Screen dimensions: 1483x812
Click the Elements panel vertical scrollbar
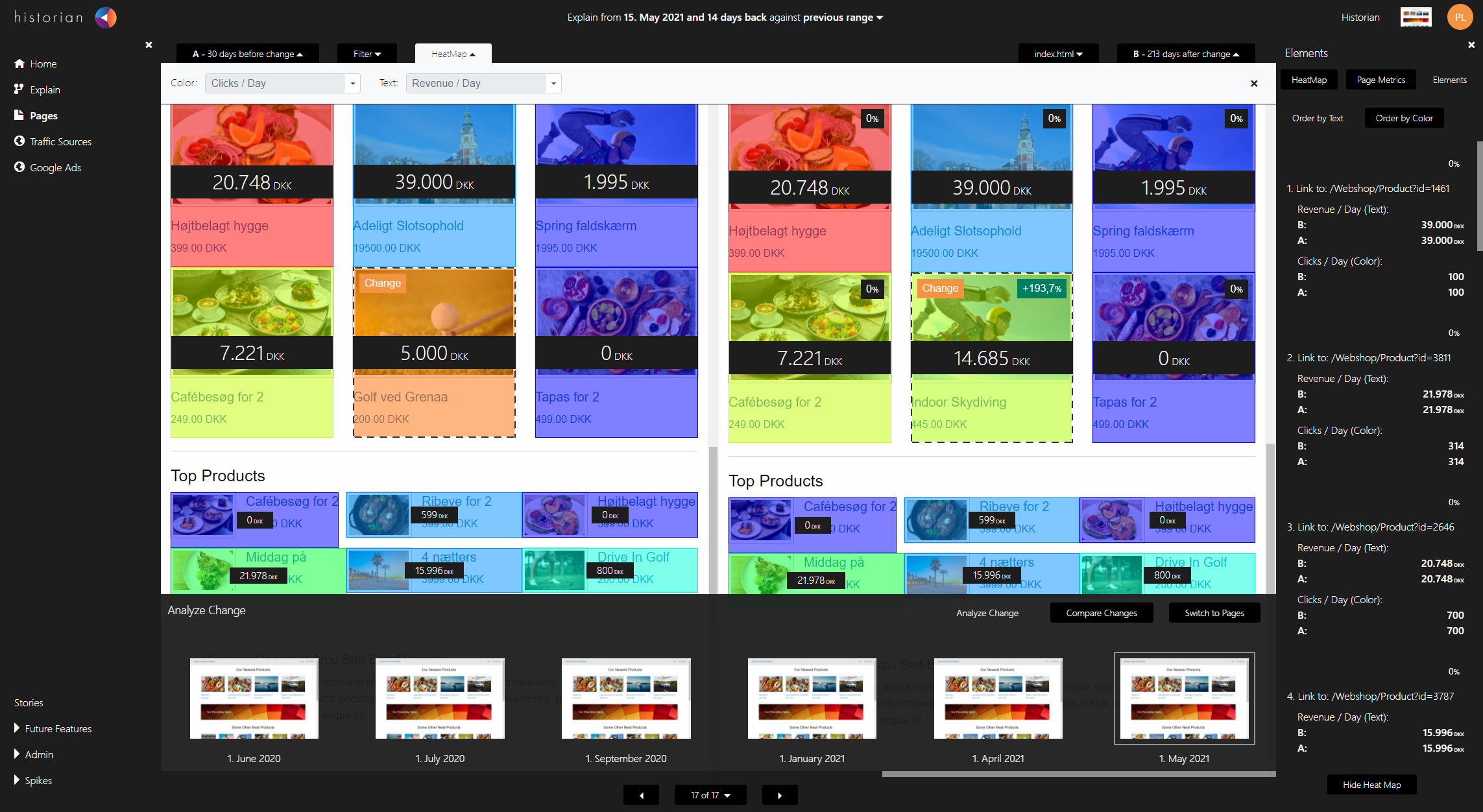click(1480, 196)
